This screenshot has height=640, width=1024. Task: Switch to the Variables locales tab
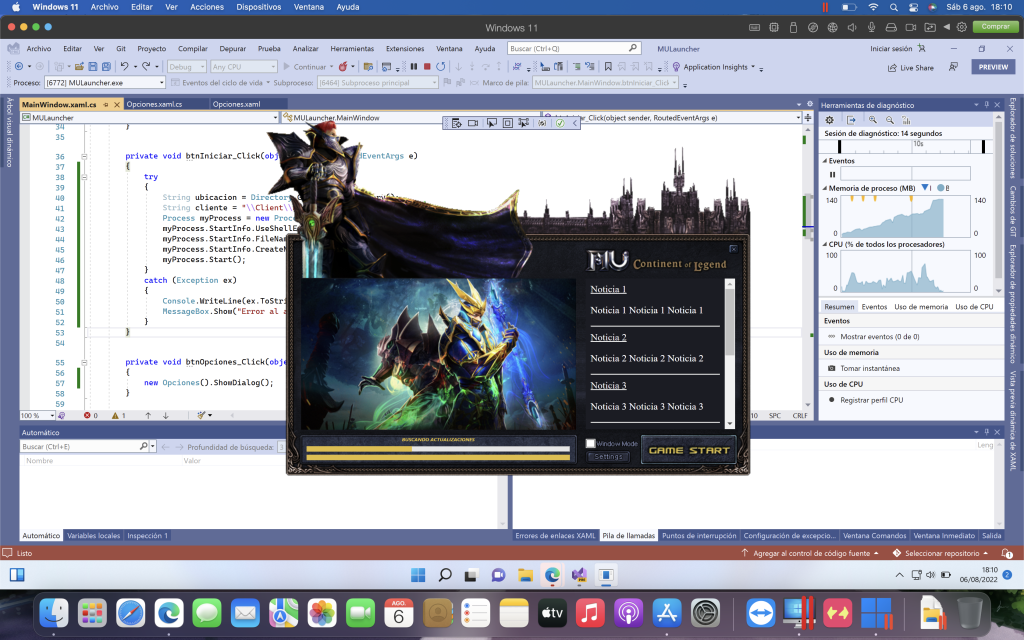93,536
